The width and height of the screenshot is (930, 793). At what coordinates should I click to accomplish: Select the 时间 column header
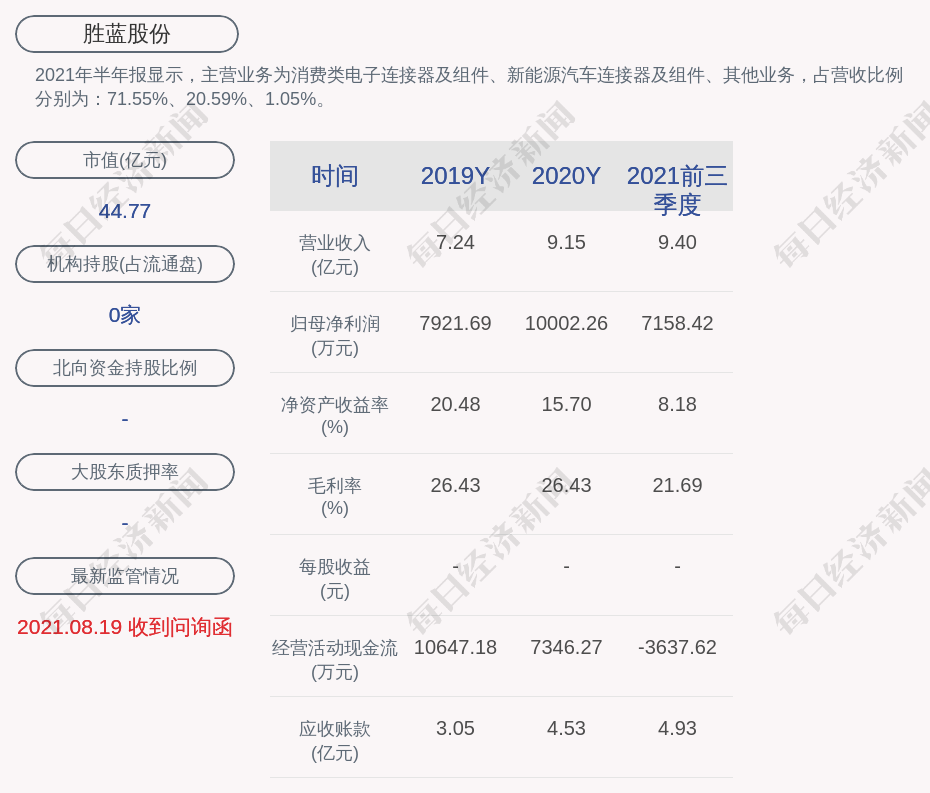pos(334,176)
